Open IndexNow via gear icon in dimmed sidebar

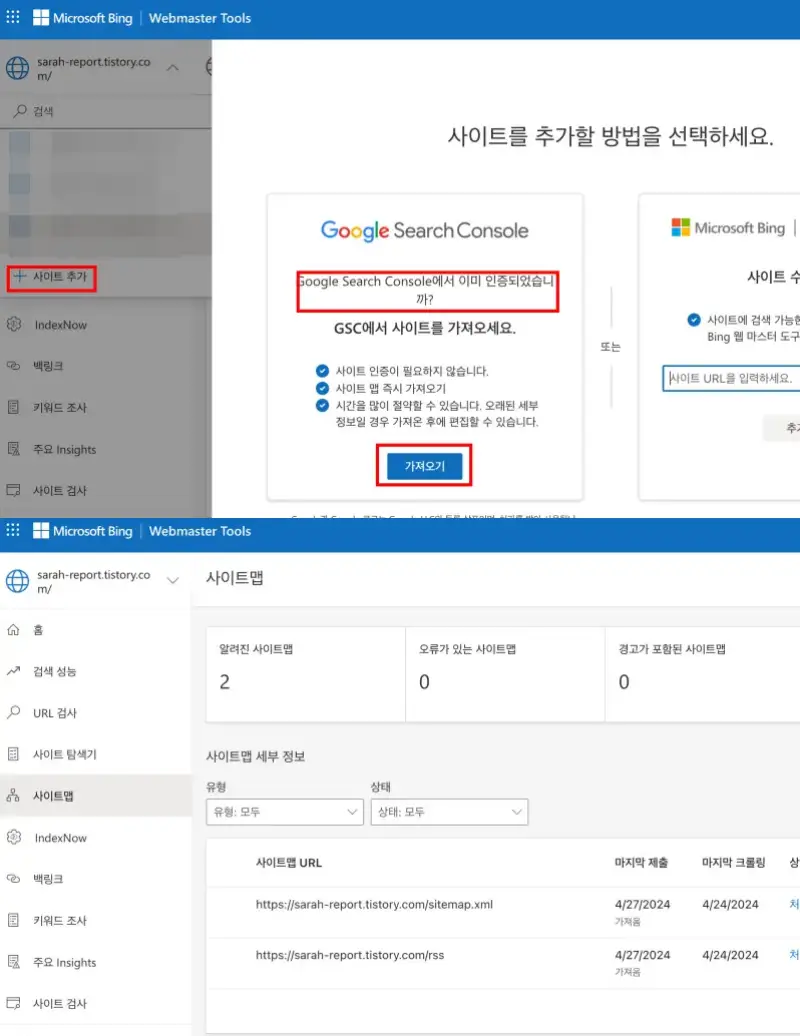point(14,324)
